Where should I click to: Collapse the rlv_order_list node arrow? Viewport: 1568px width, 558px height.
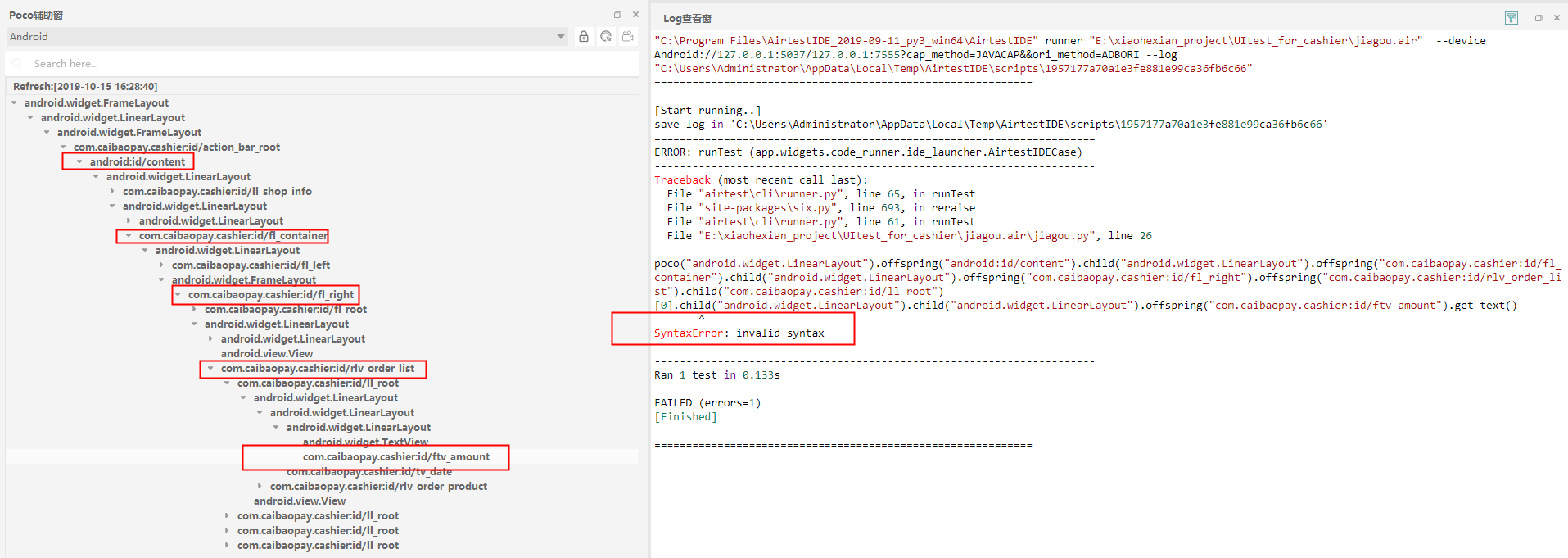(x=210, y=368)
